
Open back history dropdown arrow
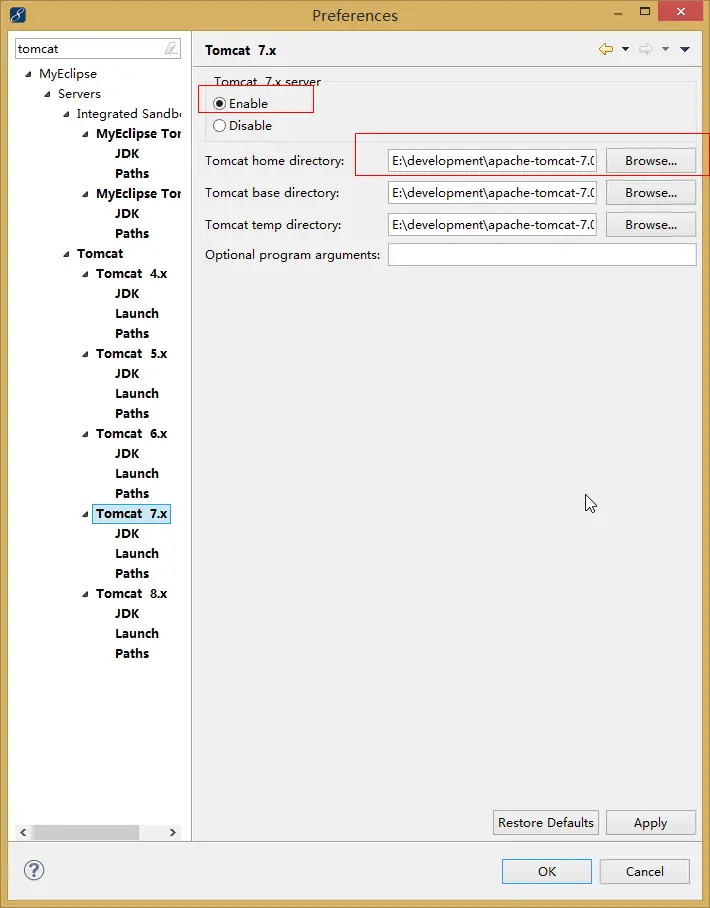[x=625, y=49]
